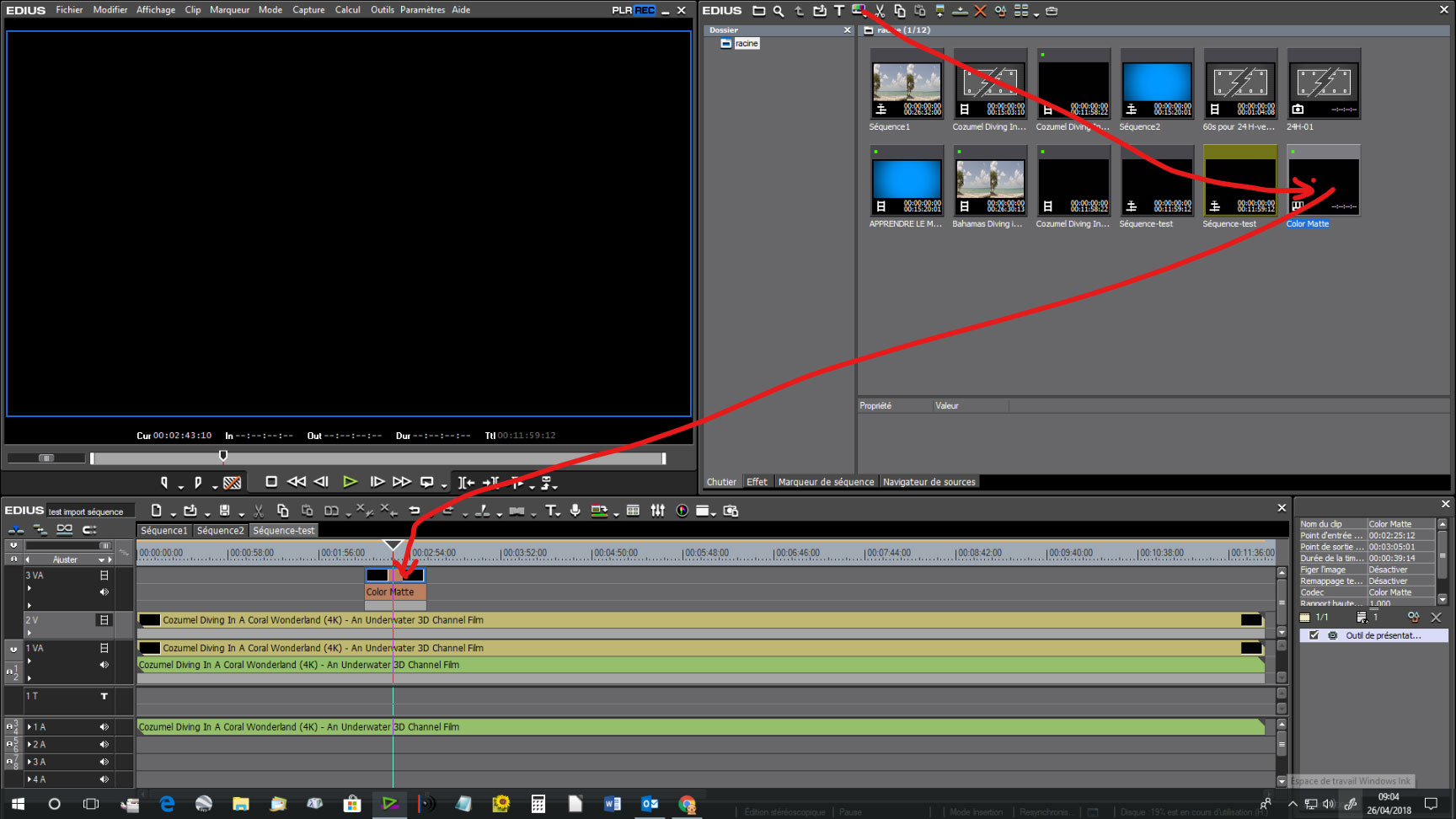Click the player position slider handle
This screenshot has width=1456, height=819.
click(x=223, y=456)
